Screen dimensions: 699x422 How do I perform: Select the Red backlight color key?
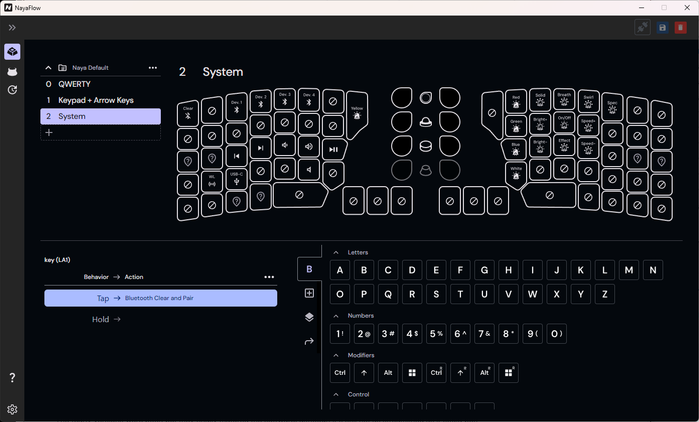click(x=516, y=102)
